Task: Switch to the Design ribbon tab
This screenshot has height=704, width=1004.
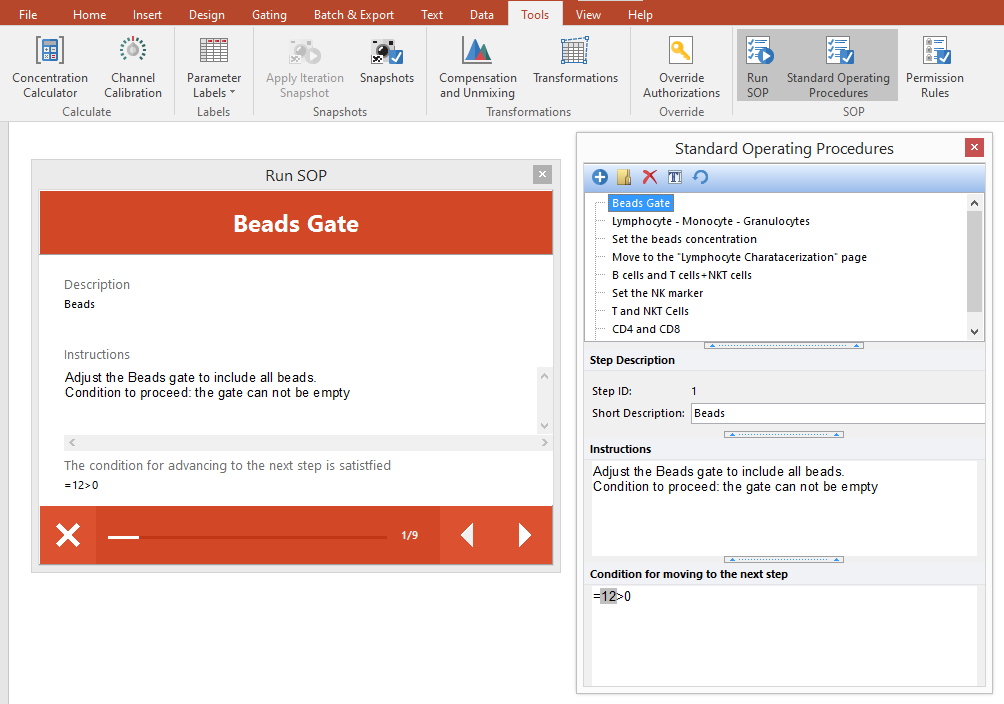Action: (x=207, y=14)
